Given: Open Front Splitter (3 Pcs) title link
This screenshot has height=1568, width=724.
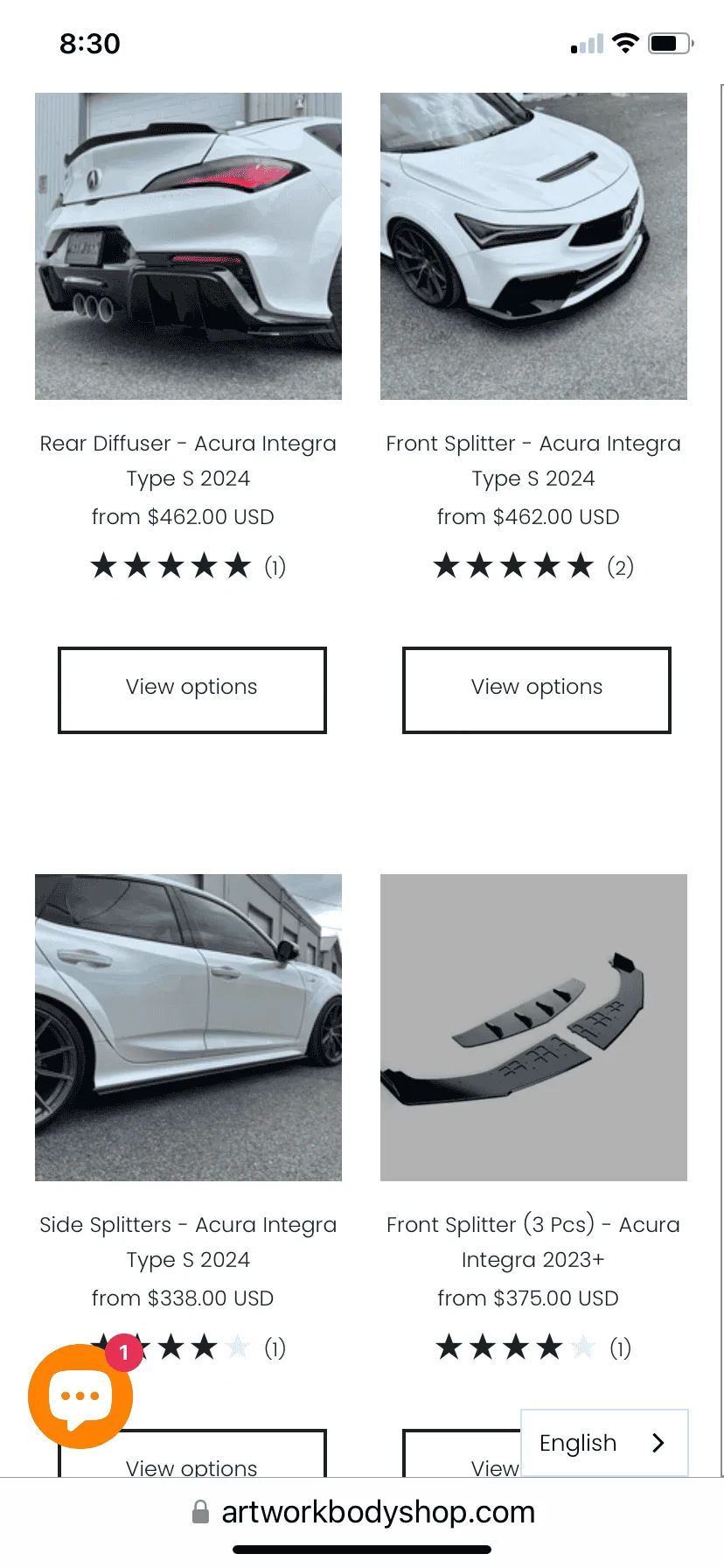Looking at the screenshot, I should click(533, 1242).
